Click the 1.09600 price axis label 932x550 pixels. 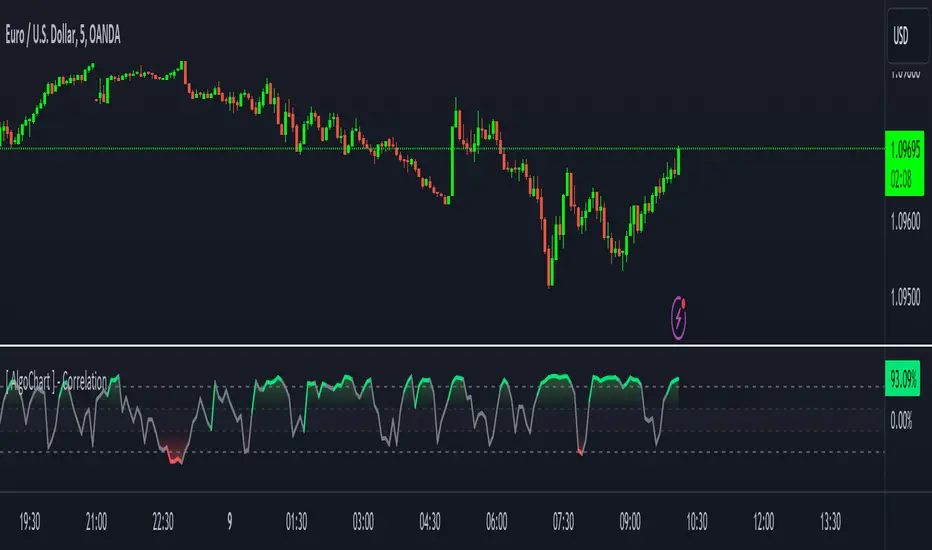pos(905,222)
